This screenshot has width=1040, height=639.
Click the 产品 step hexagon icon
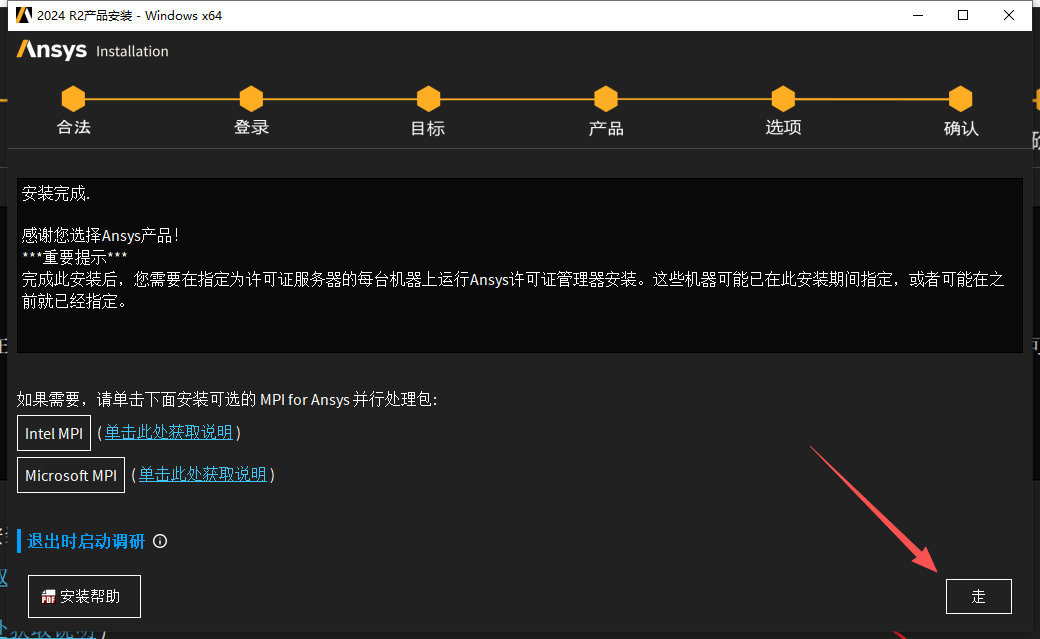pos(606,99)
